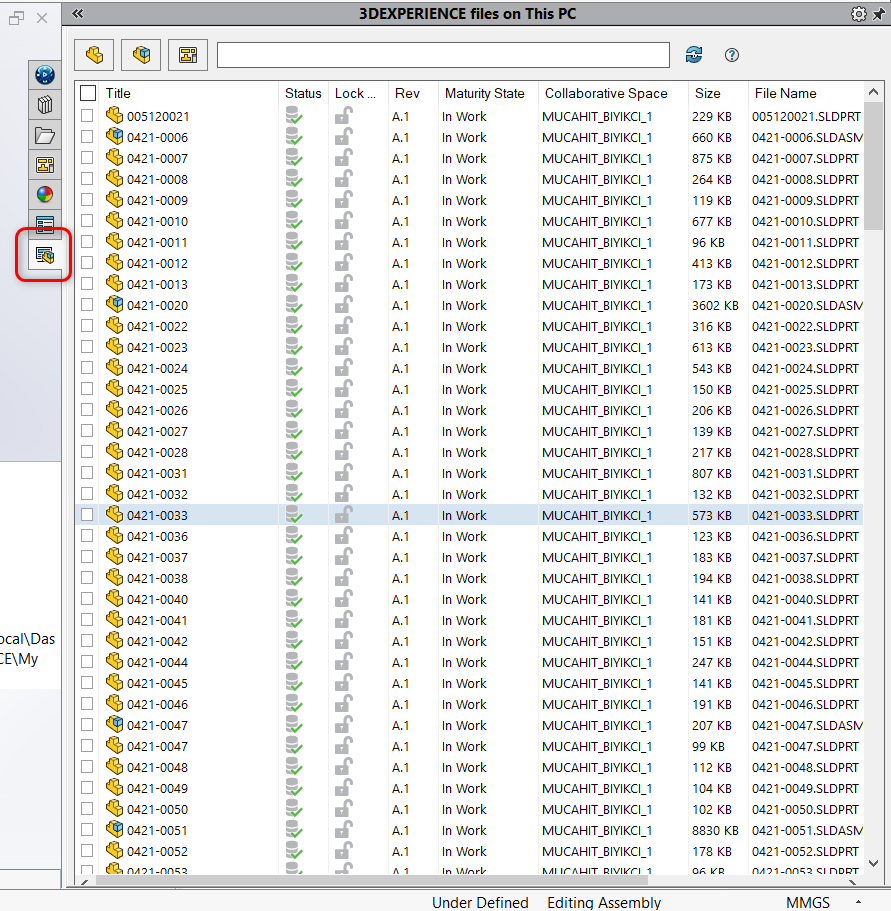Click the 3602 KB size cell
Image resolution: width=891 pixels, height=911 pixels.
pos(715,306)
